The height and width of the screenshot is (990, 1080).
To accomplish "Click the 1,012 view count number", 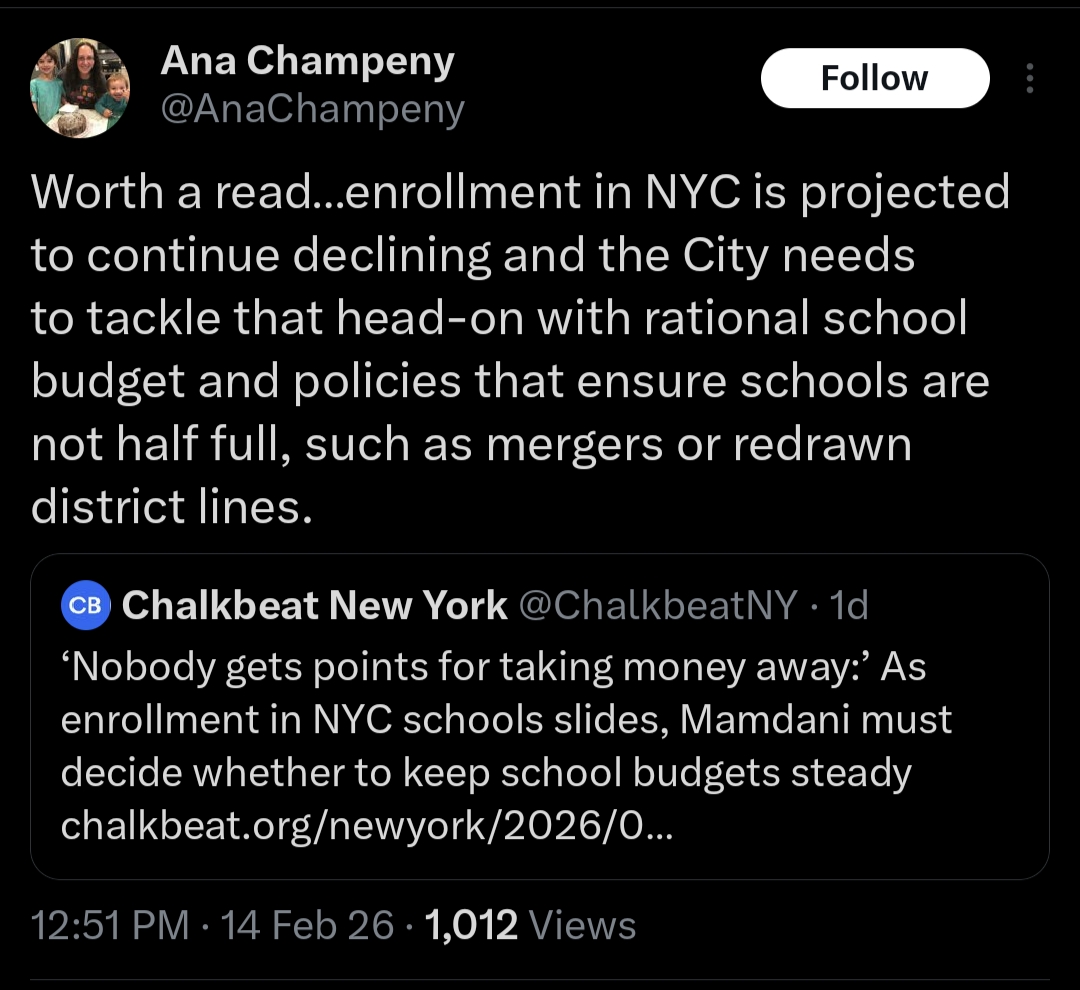I will 471,925.
